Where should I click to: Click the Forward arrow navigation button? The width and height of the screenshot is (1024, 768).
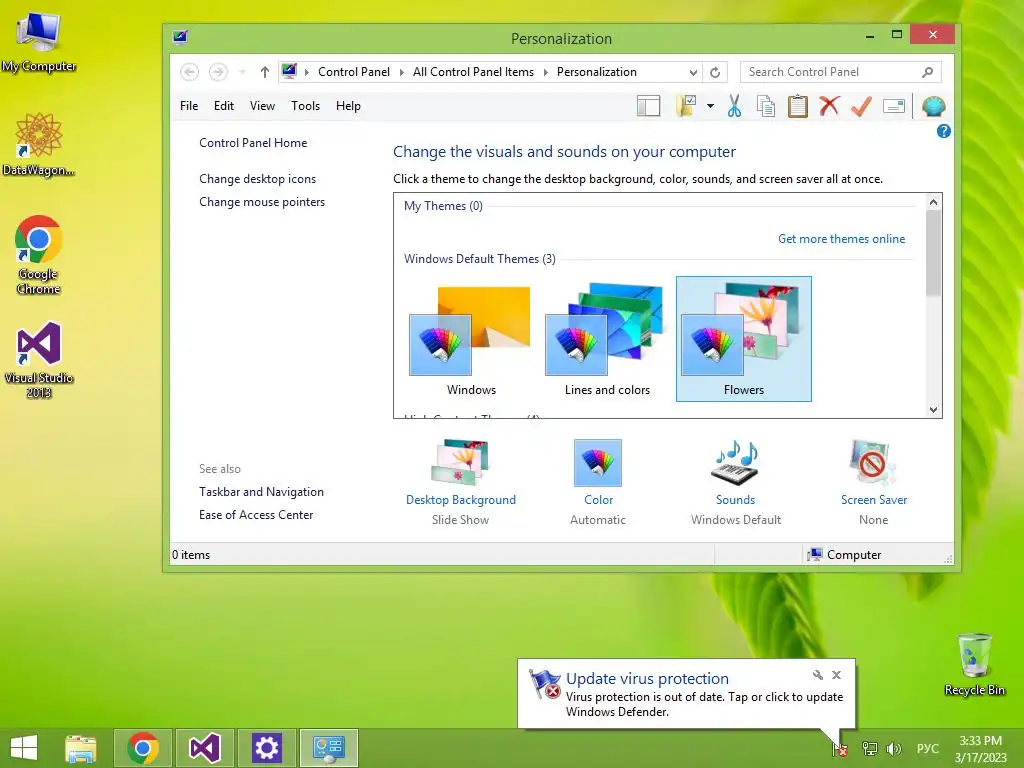click(218, 72)
